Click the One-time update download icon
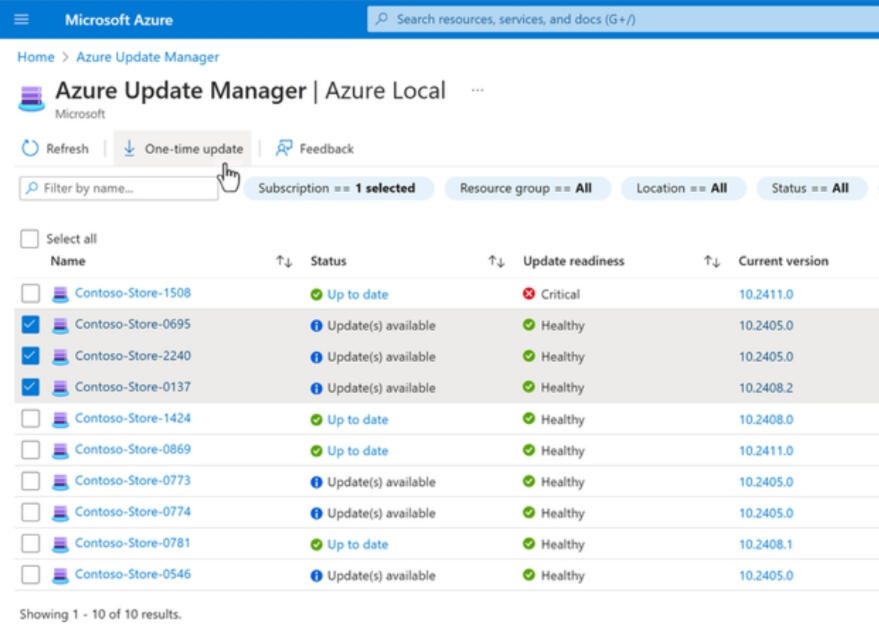This screenshot has width=879, height=640. (x=129, y=149)
